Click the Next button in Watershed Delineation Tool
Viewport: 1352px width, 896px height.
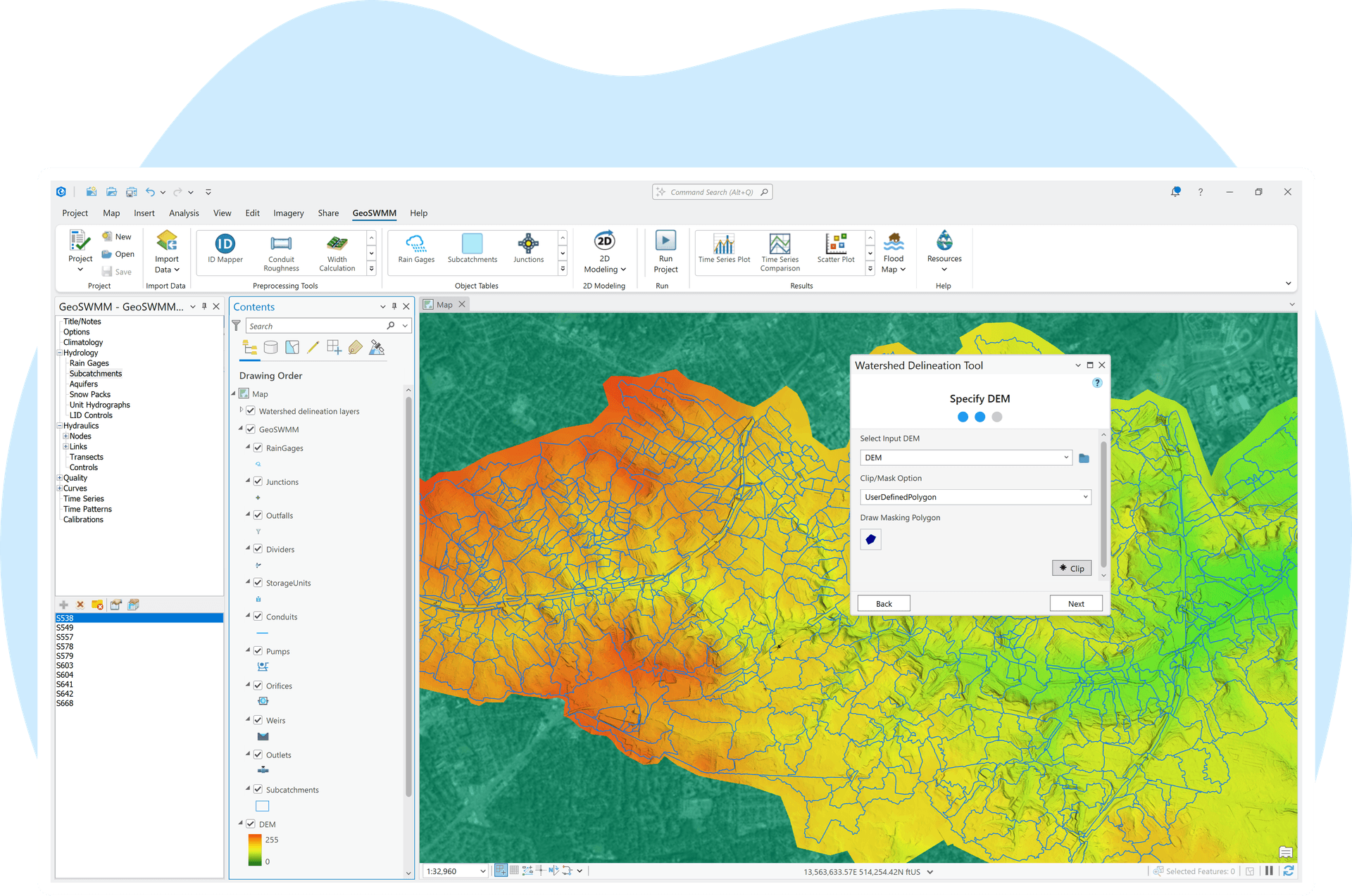point(1075,603)
